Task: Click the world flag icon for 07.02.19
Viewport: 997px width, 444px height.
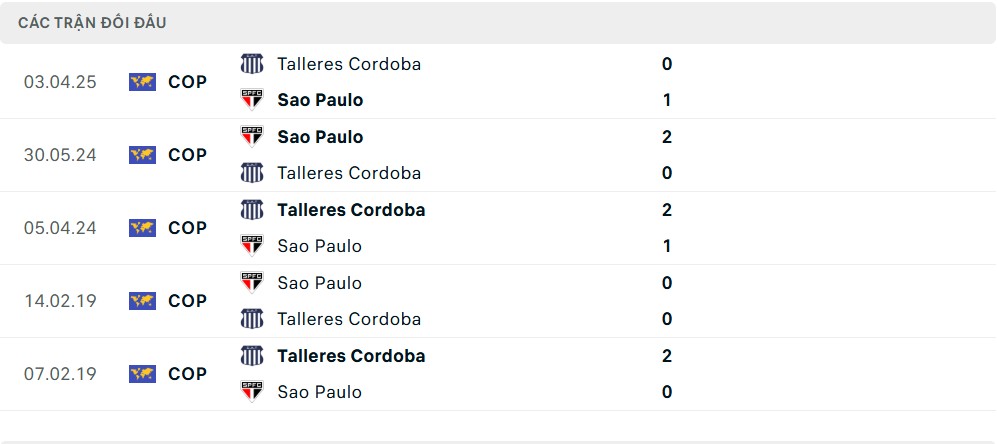Action: pyautogui.click(x=142, y=374)
